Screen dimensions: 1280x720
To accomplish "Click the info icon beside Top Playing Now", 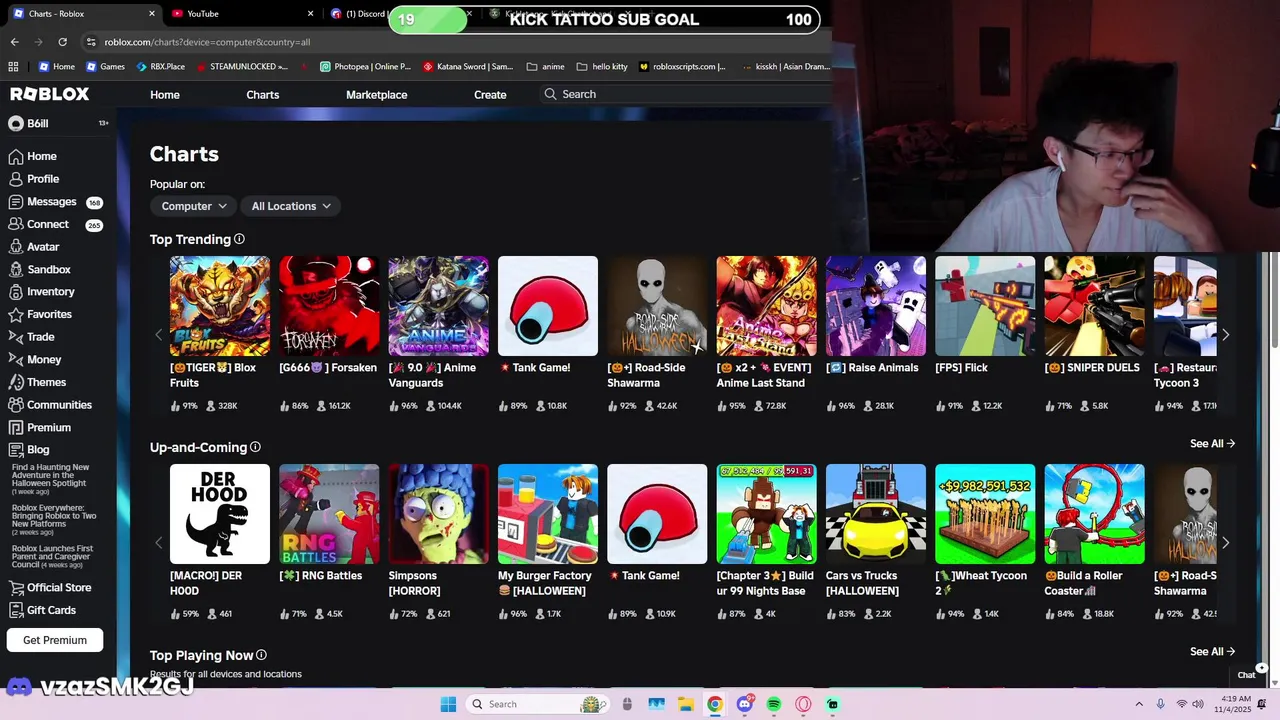I will [x=261, y=655].
